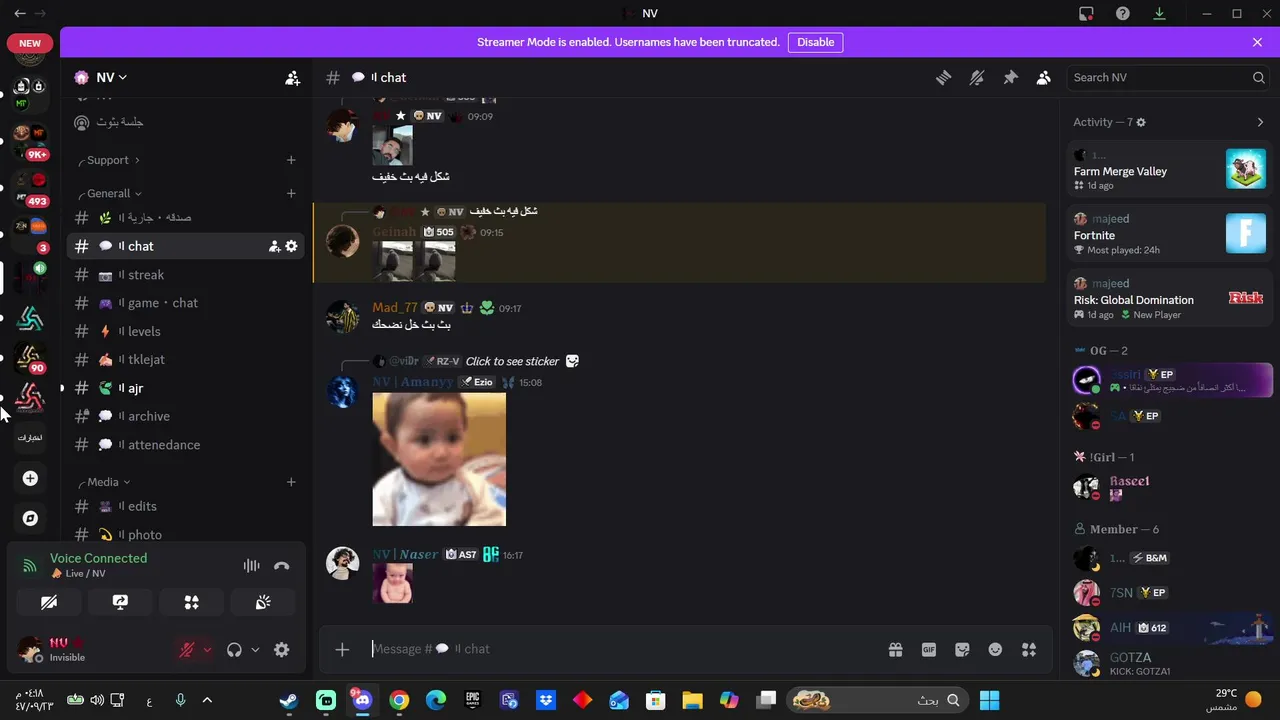
Task: Disconnect from voice call icon
Action: click(x=282, y=565)
